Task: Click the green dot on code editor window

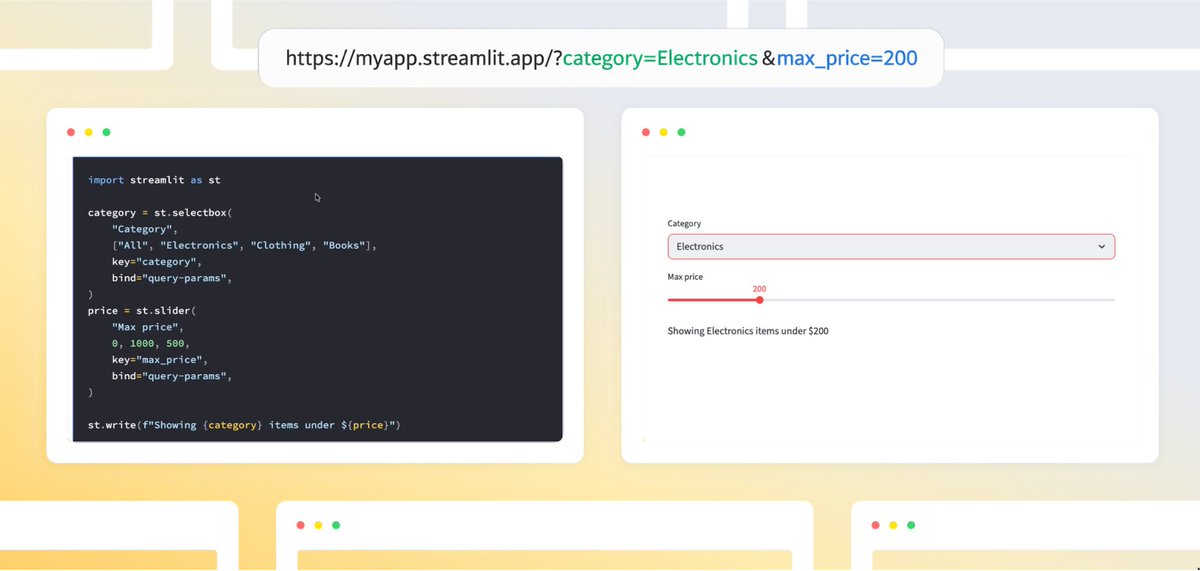Action: click(x=106, y=132)
